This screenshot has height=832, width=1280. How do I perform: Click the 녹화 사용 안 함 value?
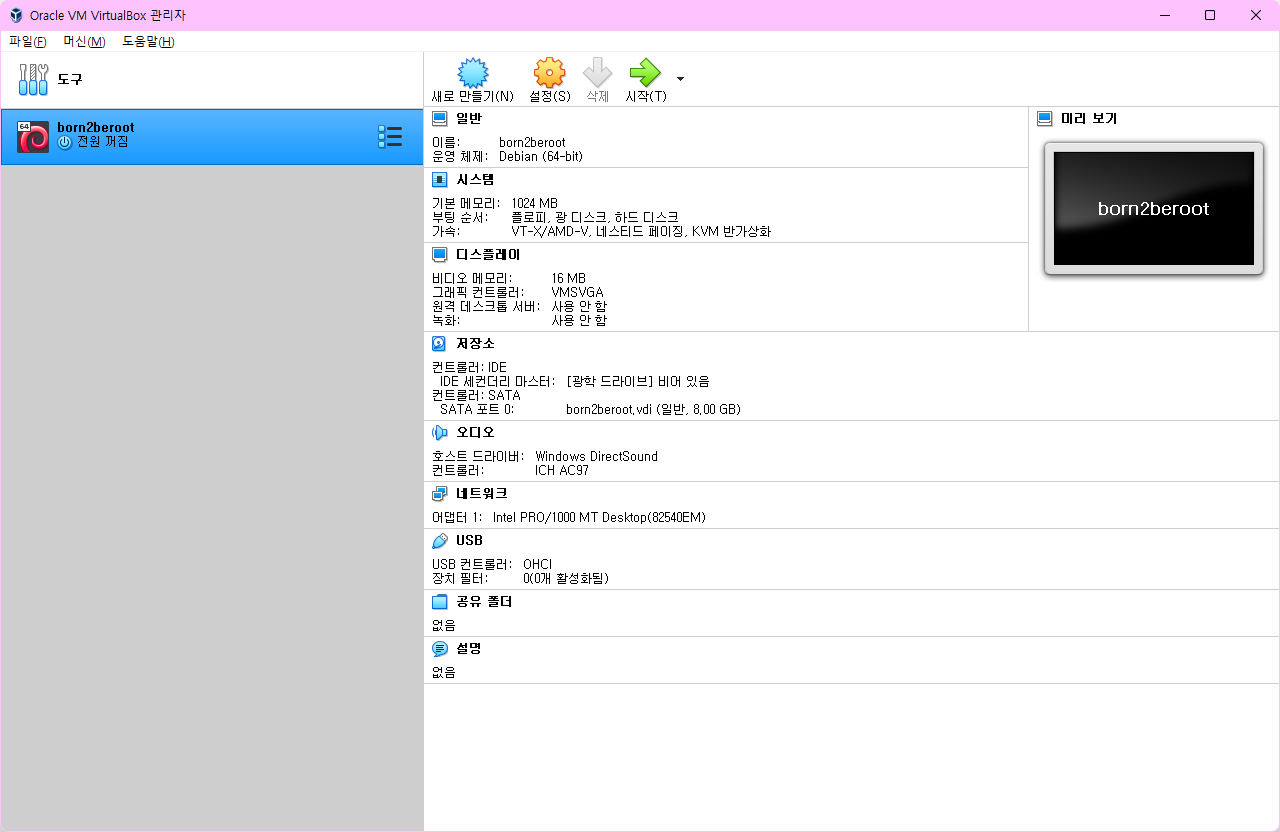[579, 320]
